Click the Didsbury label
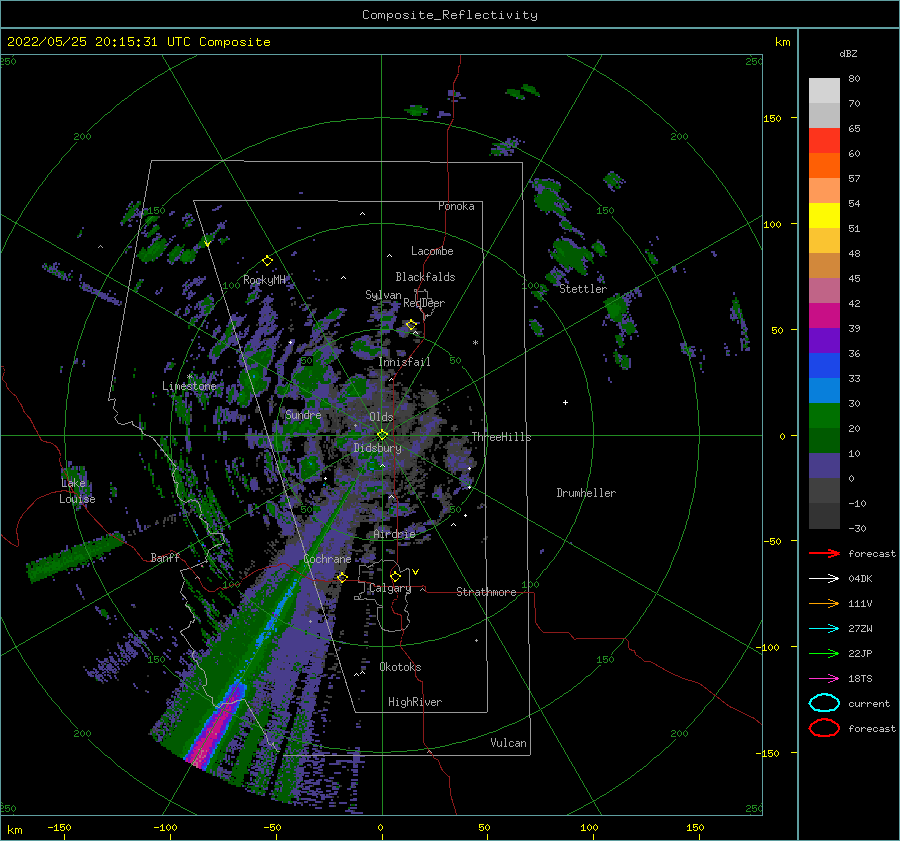This screenshot has height=841, width=900. click(377, 448)
